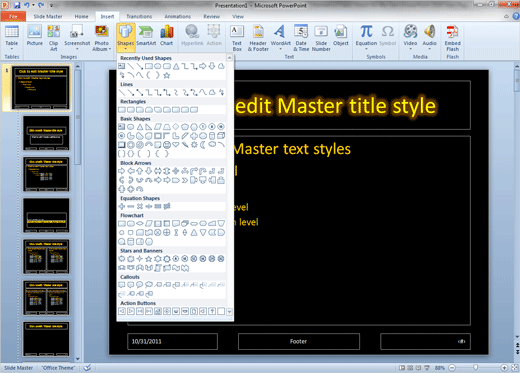Open the Video dropdown menu
520x373 pixels.
pos(410,49)
